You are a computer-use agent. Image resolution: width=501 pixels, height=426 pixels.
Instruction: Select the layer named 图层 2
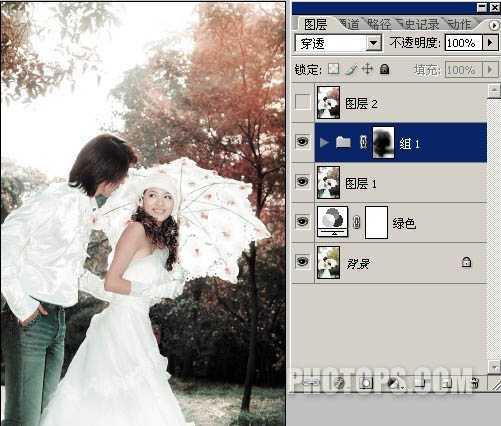[x=361, y=104]
